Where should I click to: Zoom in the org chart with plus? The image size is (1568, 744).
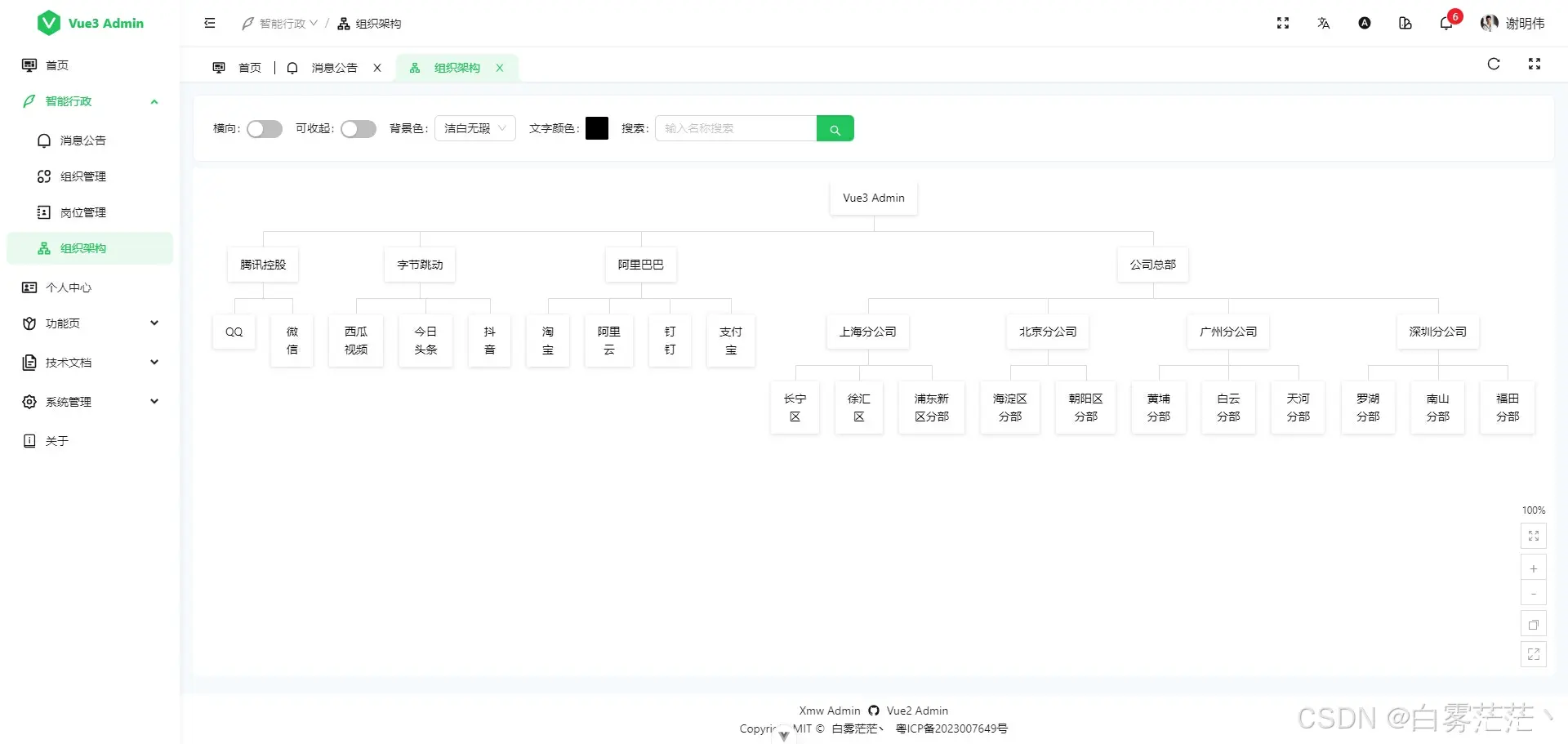tap(1534, 568)
